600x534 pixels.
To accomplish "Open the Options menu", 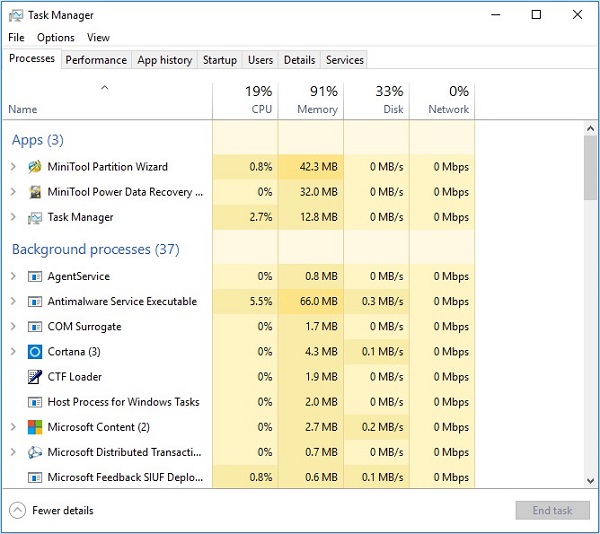I will pos(56,38).
